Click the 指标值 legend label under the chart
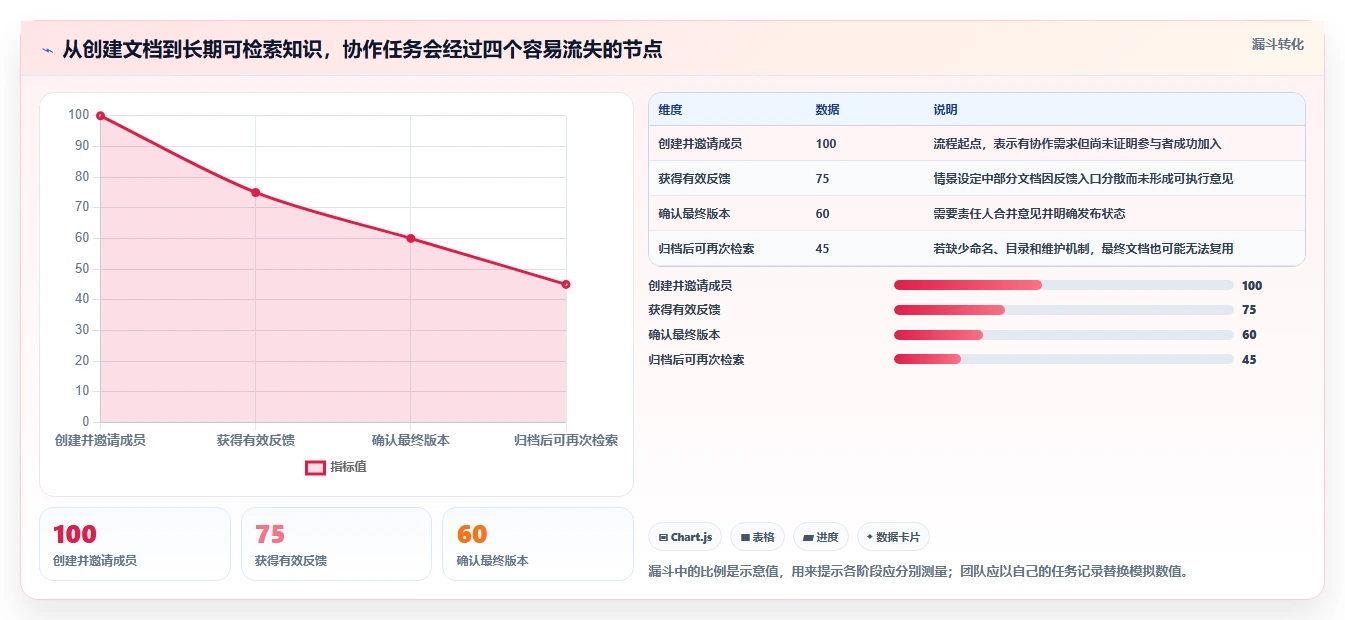Image resolution: width=1345 pixels, height=620 pixels. tap(348, 467)
